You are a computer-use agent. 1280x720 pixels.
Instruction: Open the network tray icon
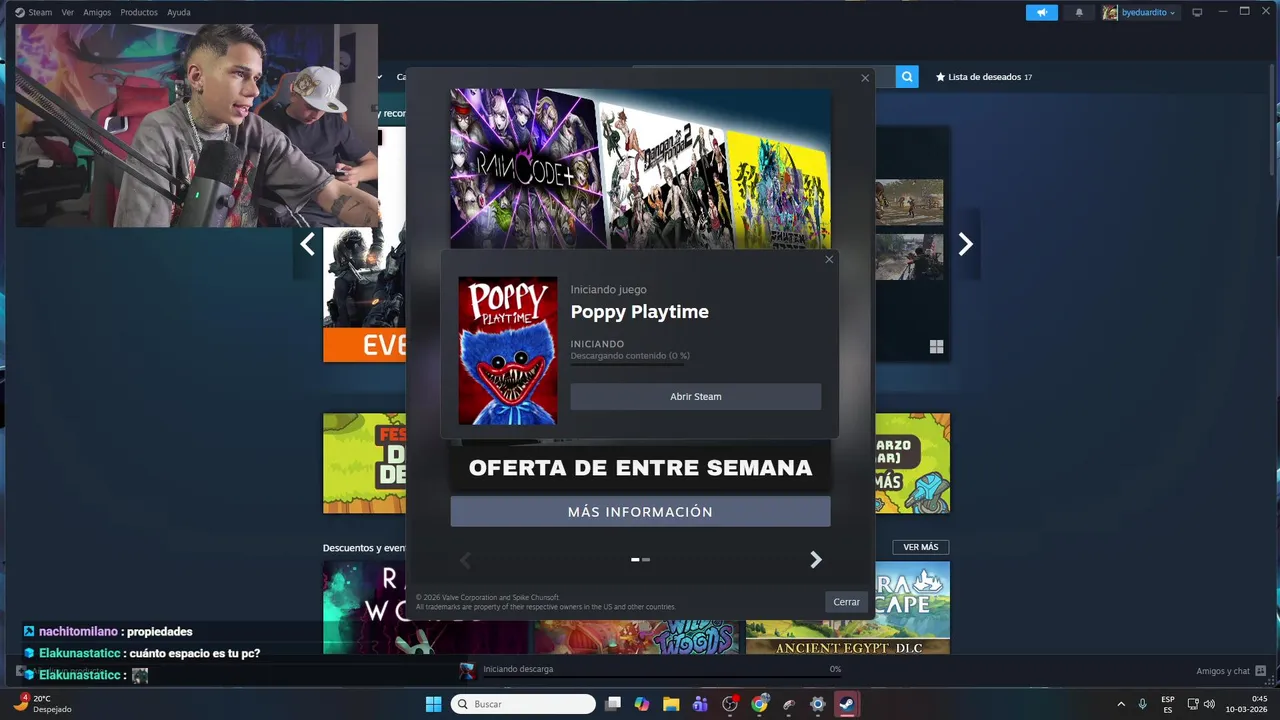[1193, 704]
